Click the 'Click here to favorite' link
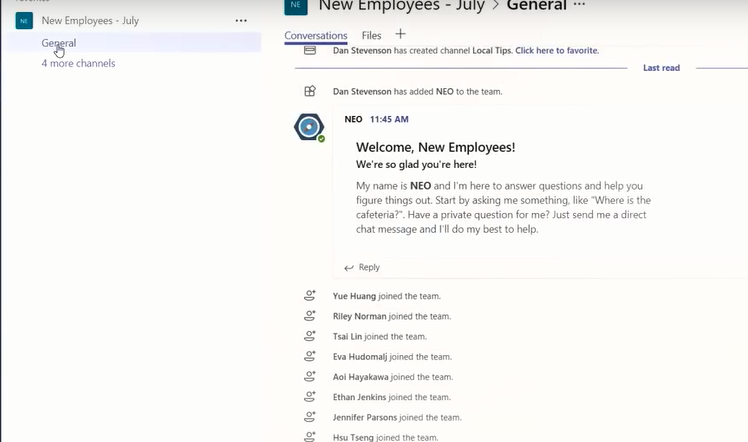The width and height of the screenshot is (748, 442). (557, 50)
